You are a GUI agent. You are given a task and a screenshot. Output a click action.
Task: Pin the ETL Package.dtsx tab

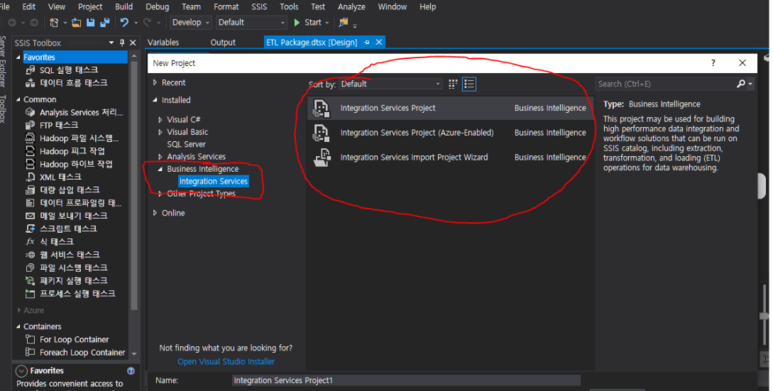tap(367, 42)
